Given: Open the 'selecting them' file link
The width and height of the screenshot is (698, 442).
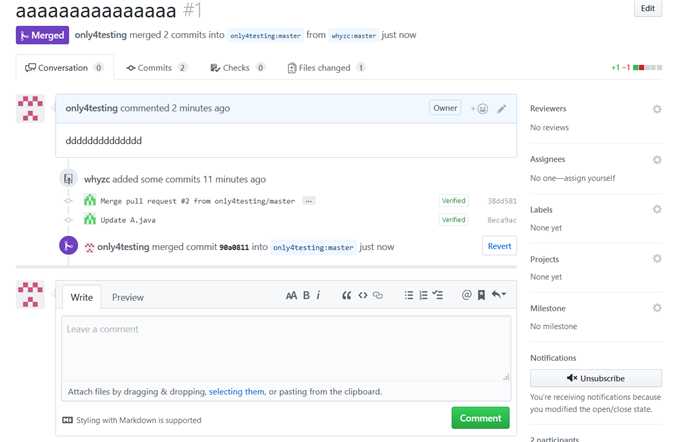Looking at the screenshot, I should point(236,392).
